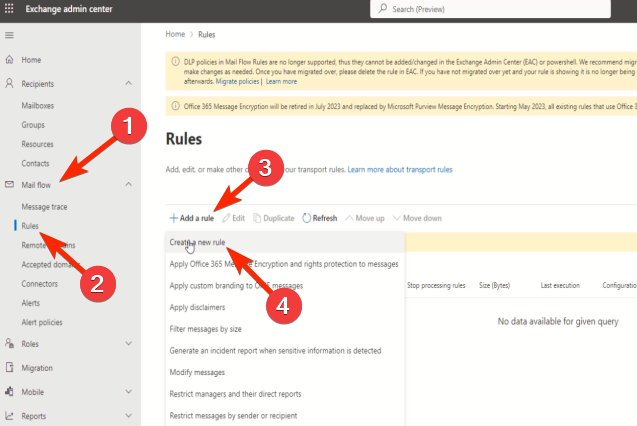
Task: Open the Migrate policies link
Action: [x=237, y=81]
